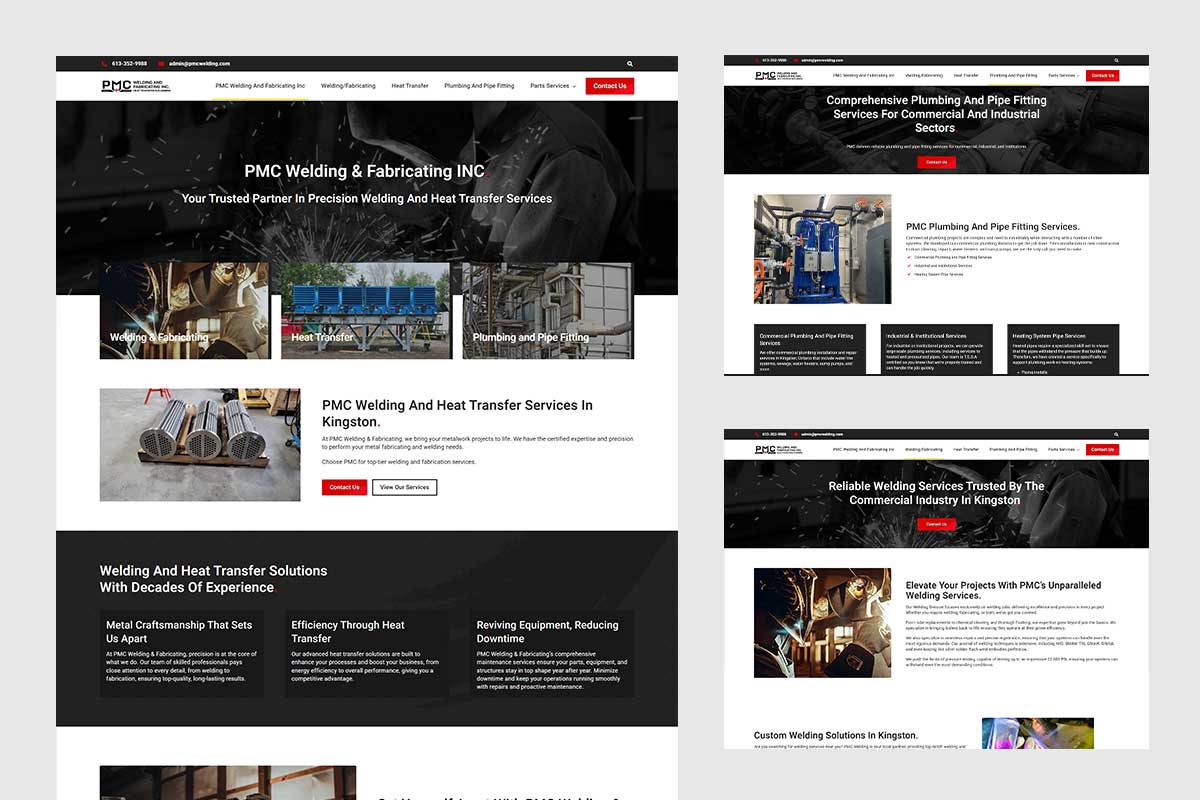Expand Parts Services dropdown on the large homepage
This screenshot has width=1200, height=800.
coord(552,86)
